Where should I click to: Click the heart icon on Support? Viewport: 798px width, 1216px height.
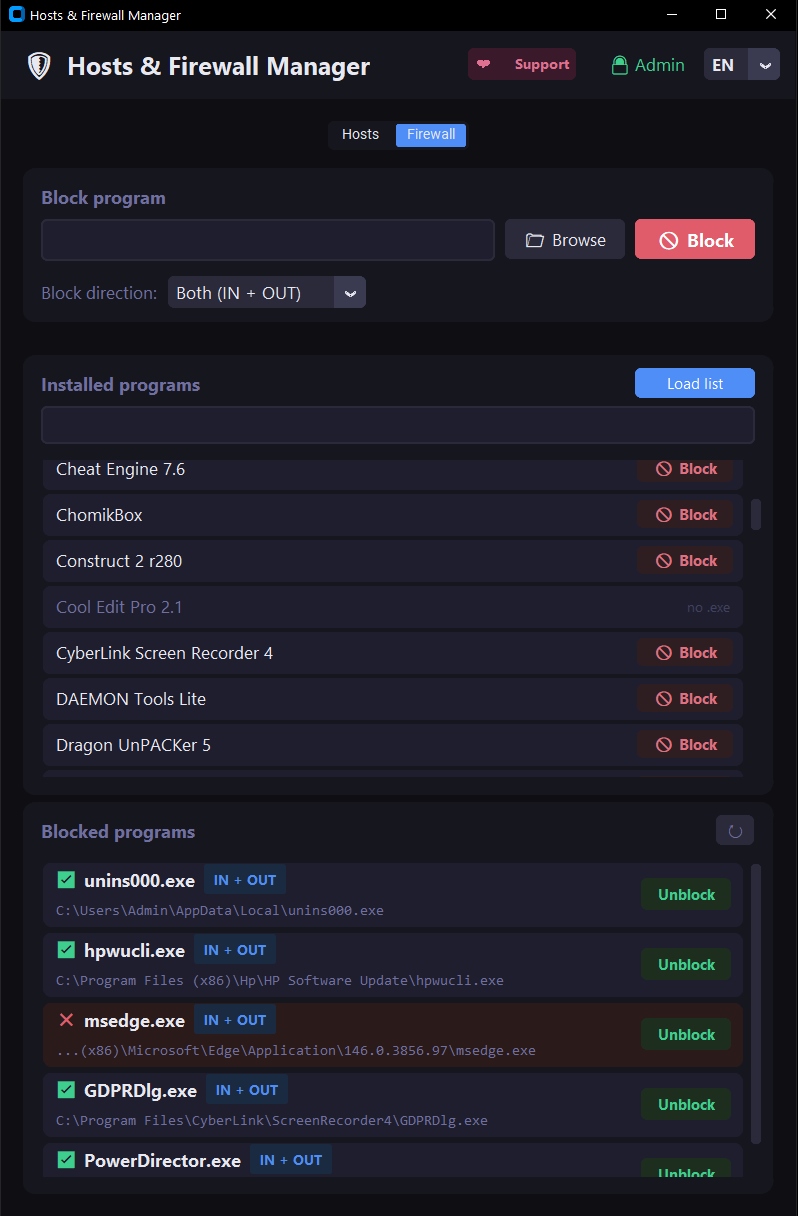pyautogui.click(x=484, y=64)
